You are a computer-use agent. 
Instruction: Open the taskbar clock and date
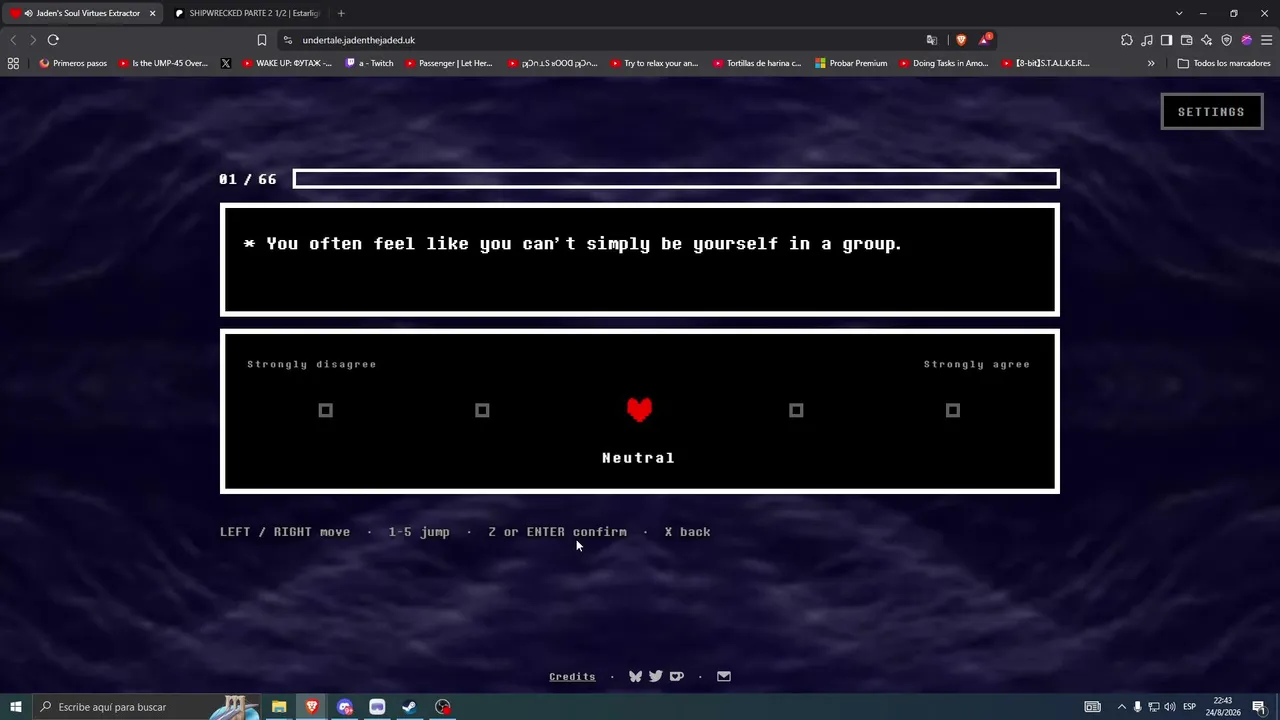[x=1223, y=707]
